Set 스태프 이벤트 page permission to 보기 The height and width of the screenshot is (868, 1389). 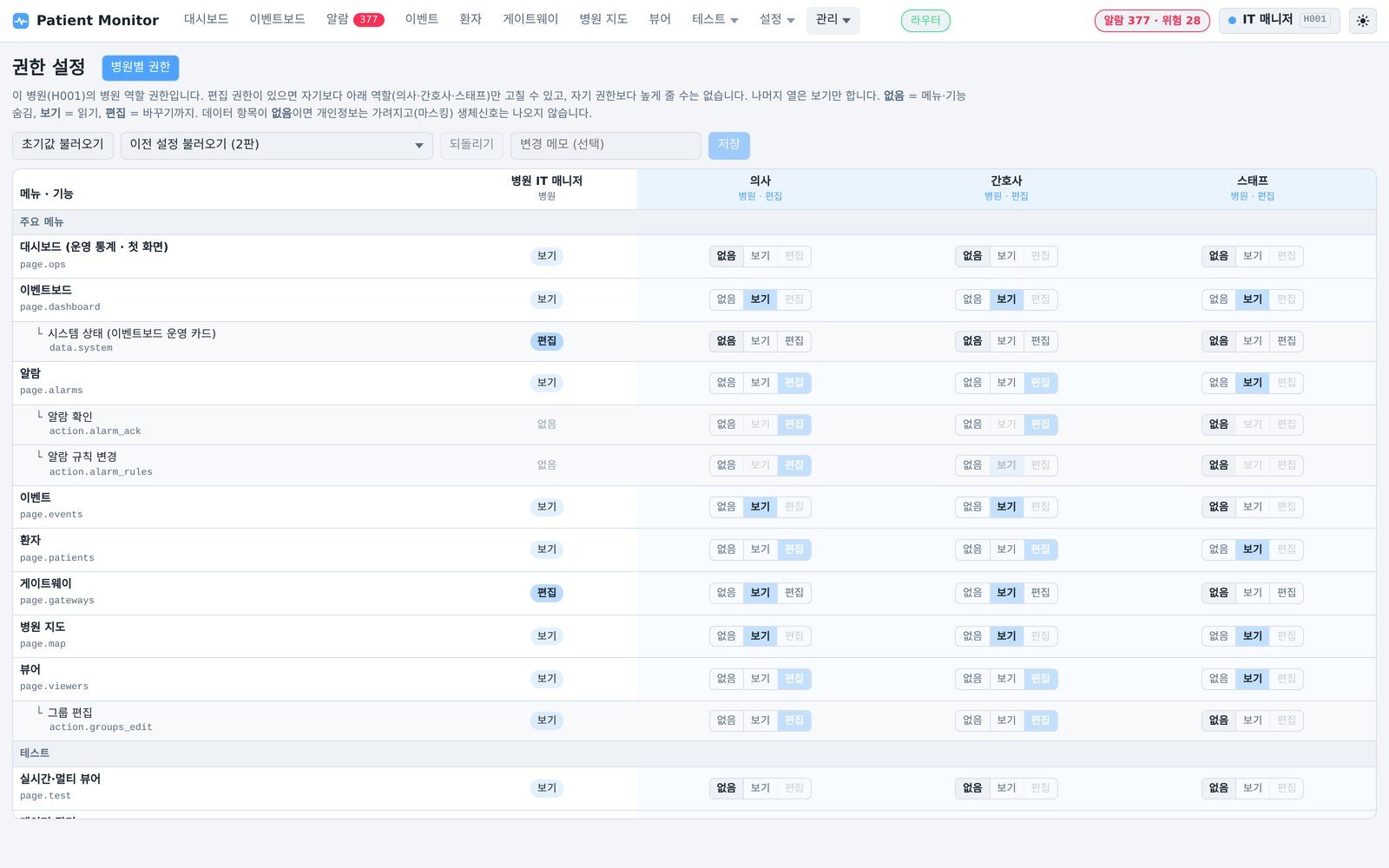click(1253, 507)
